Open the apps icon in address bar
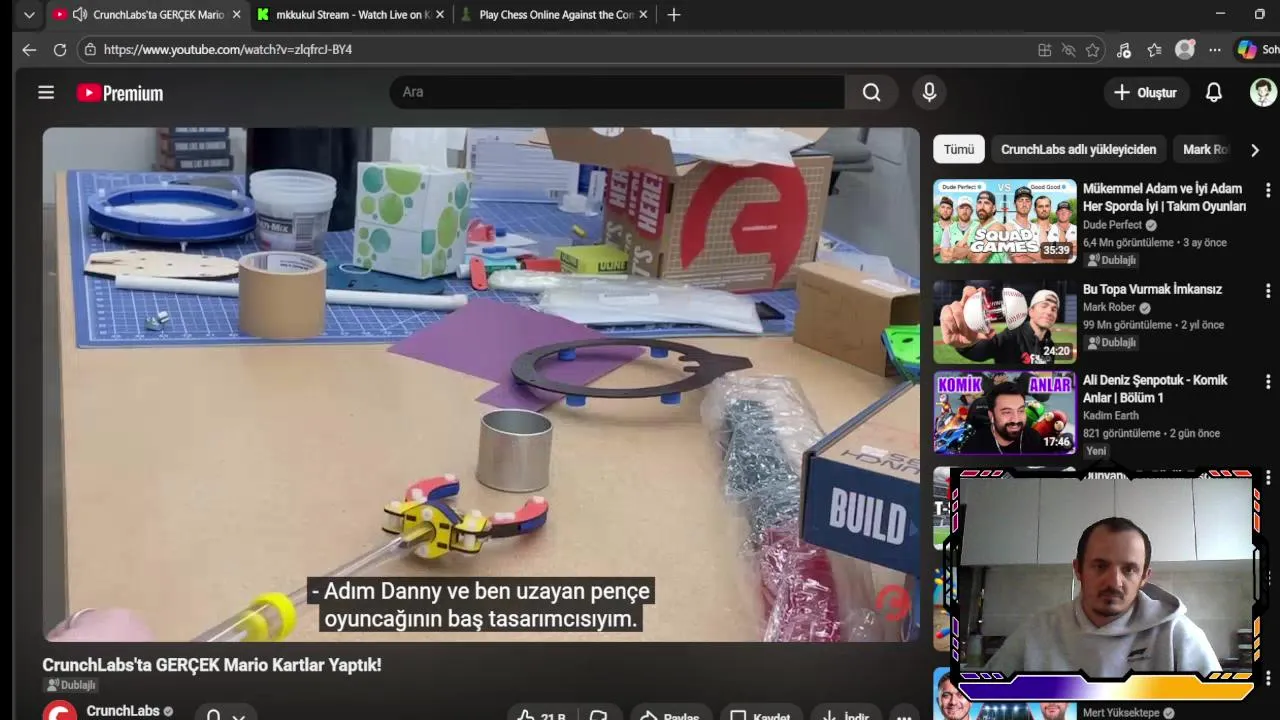 pos(1044,50)
